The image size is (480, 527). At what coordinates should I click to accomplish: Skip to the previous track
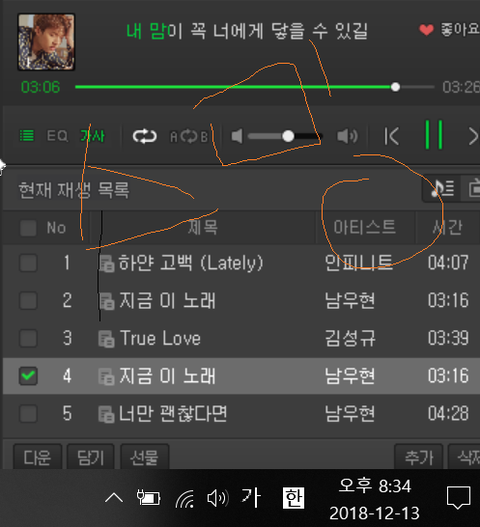click(392, 136)
